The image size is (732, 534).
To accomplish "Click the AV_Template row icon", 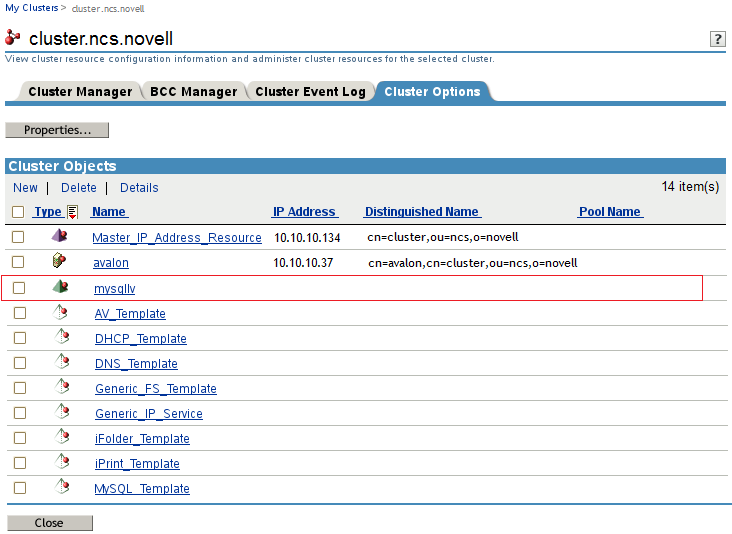I will tap(61, 313).
